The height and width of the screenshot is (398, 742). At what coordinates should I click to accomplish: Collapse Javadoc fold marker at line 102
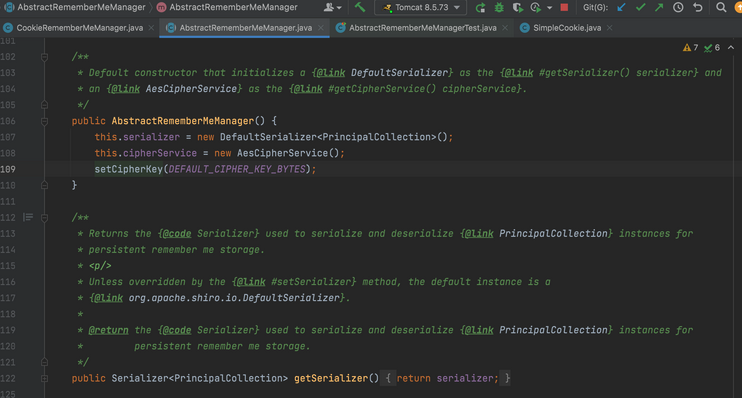pos(44,57)
